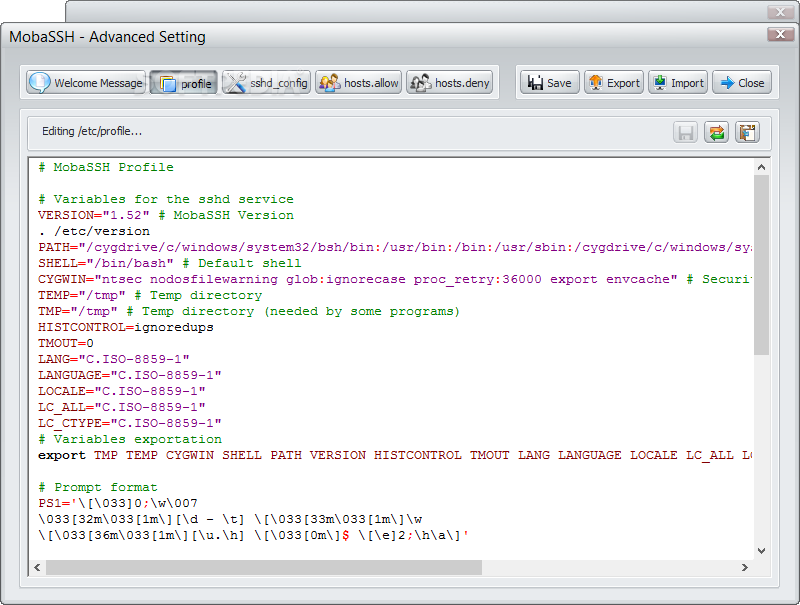This screenshot has height=605, width=800.
Task: Click the 'export' keyword line
Action: [395, 455]
